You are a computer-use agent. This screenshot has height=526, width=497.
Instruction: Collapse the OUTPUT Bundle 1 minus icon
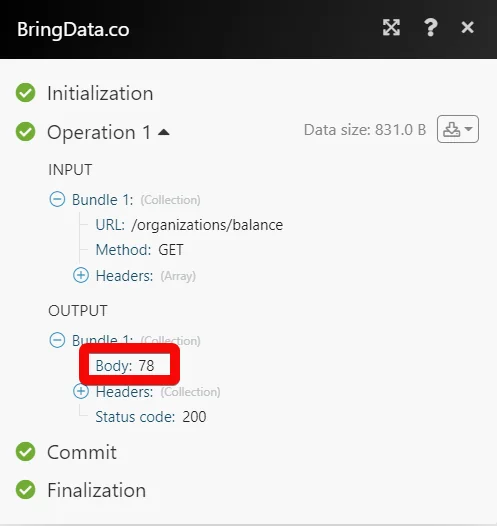(57, 340)
